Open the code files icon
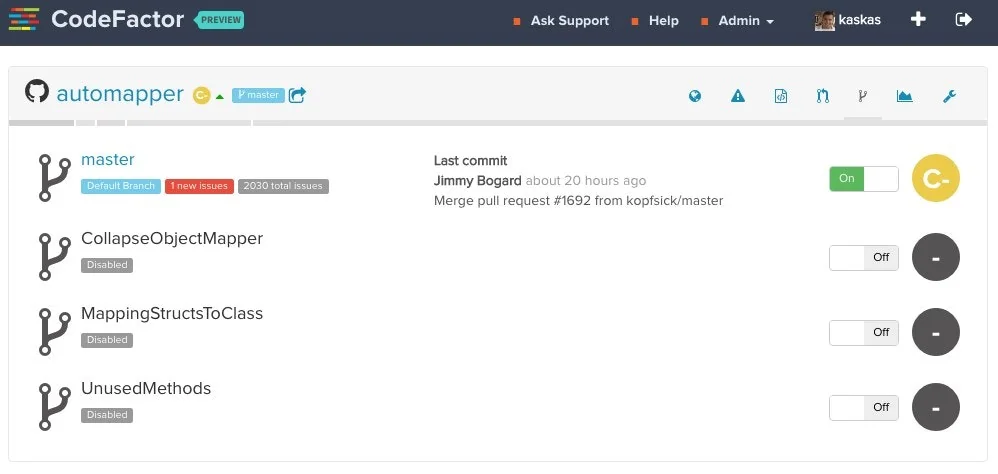The image size is (998, 474). click(x=781, y=96)
